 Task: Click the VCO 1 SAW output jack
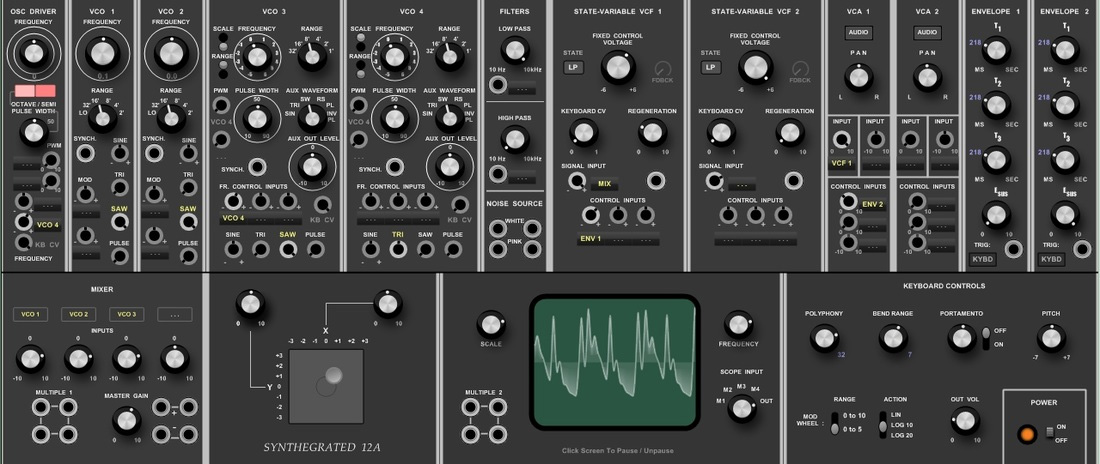pos(120,222)
